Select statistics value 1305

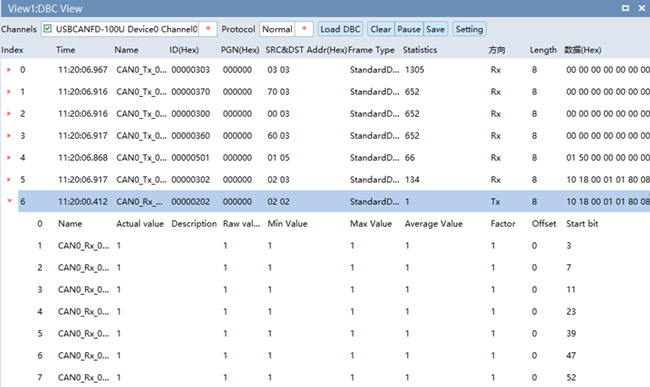pyautogui.click(x=415, y=70)
